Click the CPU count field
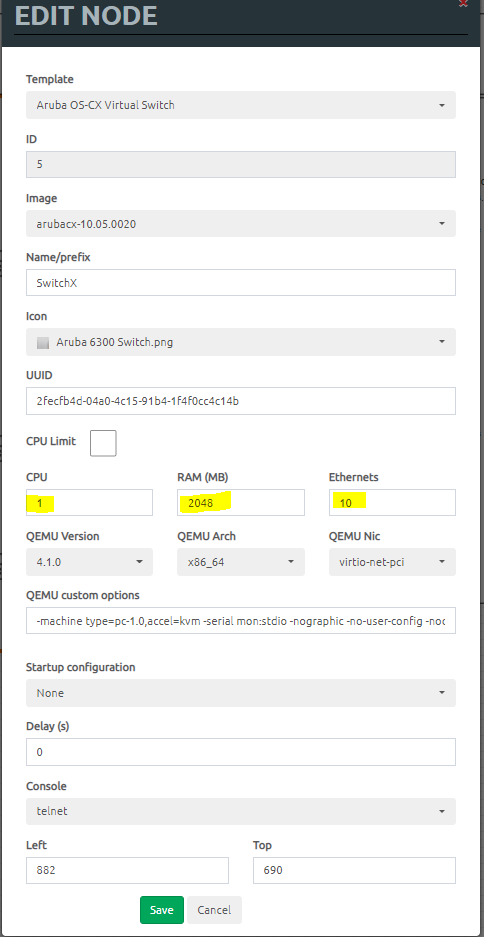Viewport: 484px width, 937px height. [90, 503]
